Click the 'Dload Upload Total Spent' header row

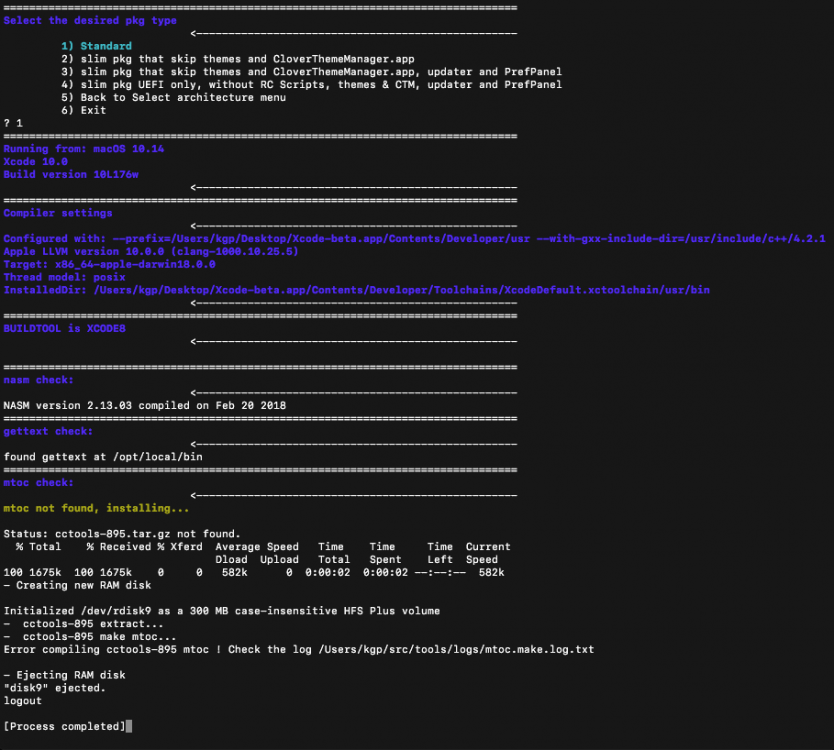click(356, 560)
